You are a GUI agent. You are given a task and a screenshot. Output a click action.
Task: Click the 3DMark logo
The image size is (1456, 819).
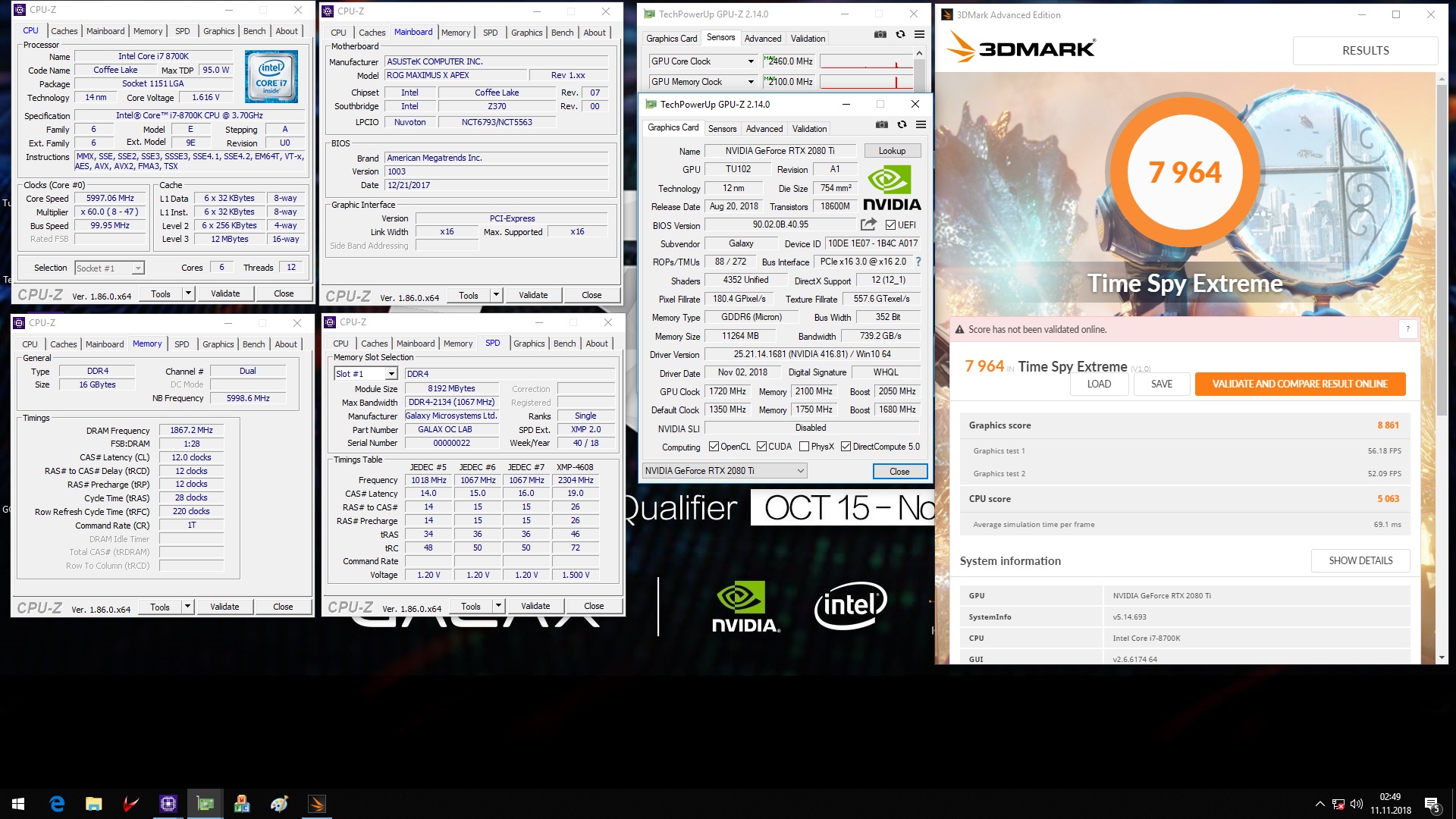point(1021,49)
